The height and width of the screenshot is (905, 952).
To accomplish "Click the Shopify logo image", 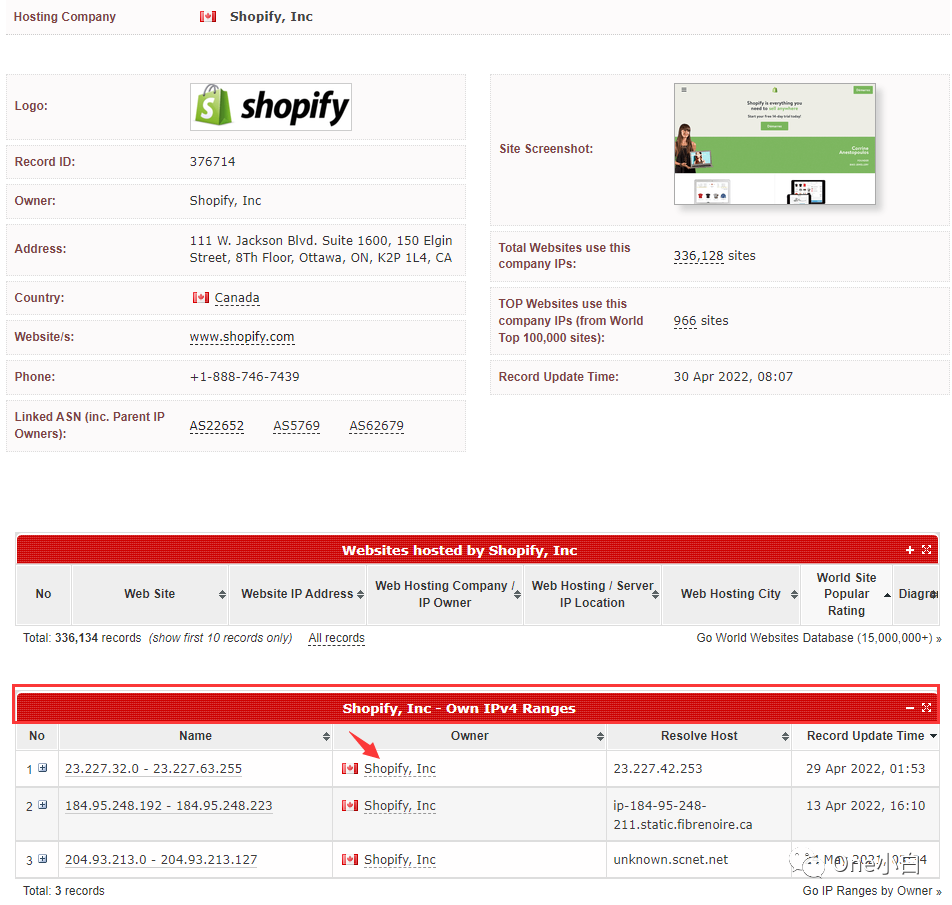I will point(271,107).
